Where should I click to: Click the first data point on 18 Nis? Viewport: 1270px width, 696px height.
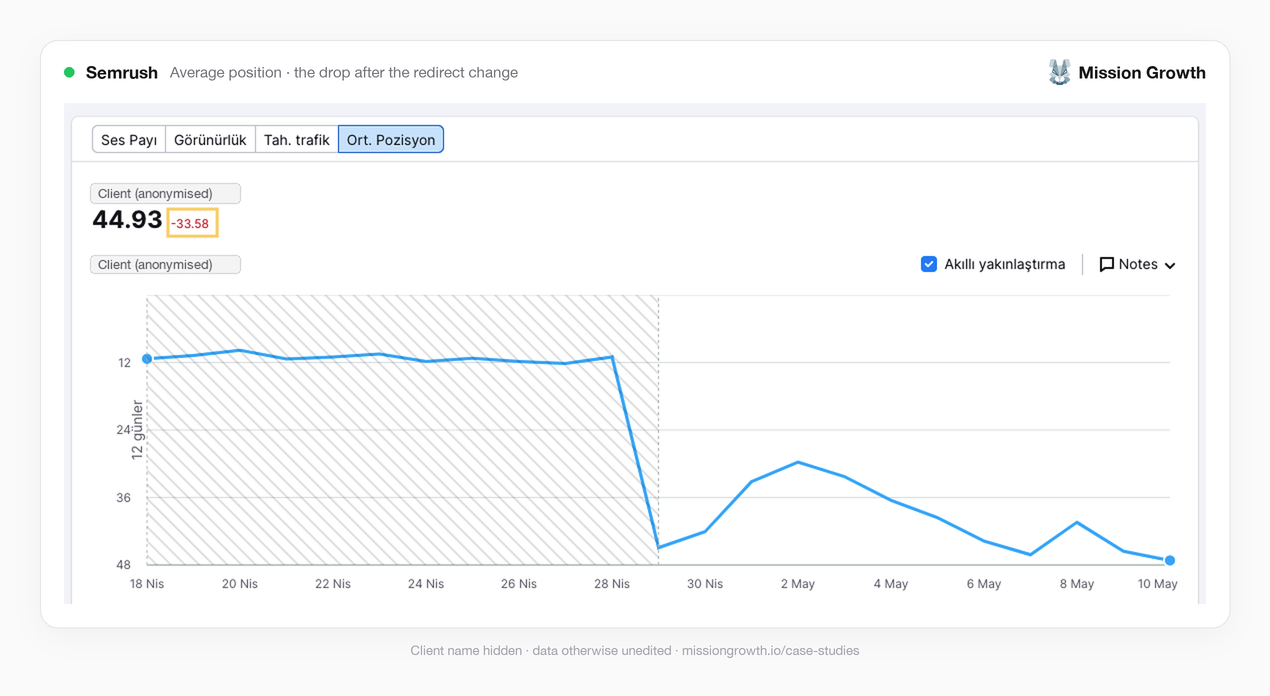point(147,359)
